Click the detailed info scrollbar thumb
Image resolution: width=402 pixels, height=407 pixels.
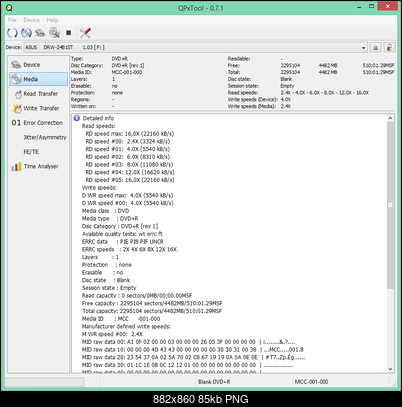(x=390, y=205)
